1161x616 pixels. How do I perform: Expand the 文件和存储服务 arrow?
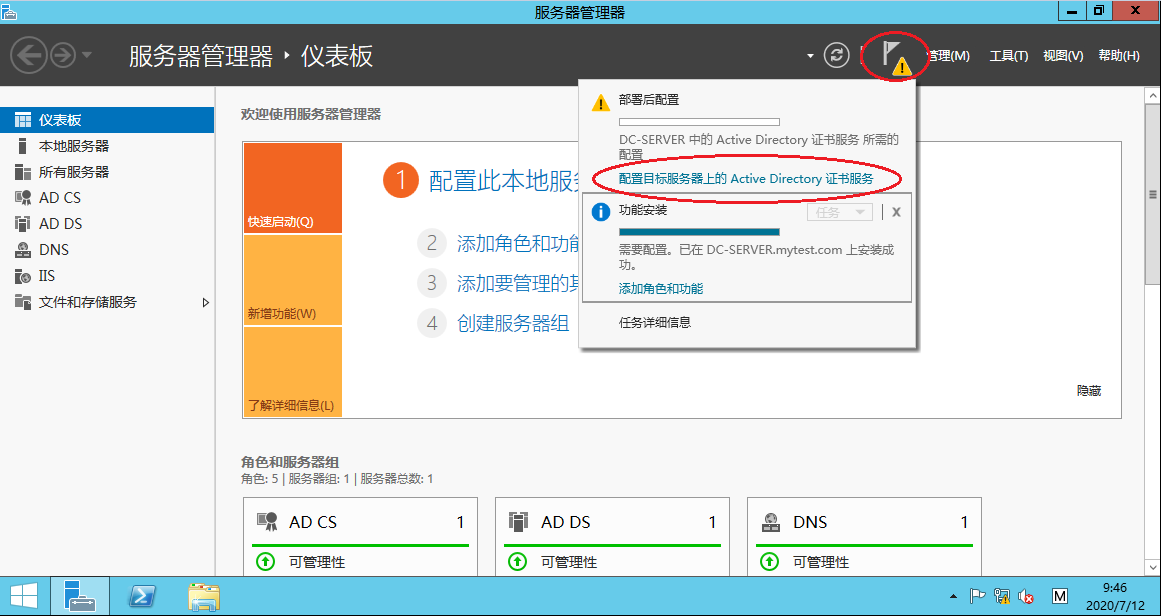click(x=206, y=302)
